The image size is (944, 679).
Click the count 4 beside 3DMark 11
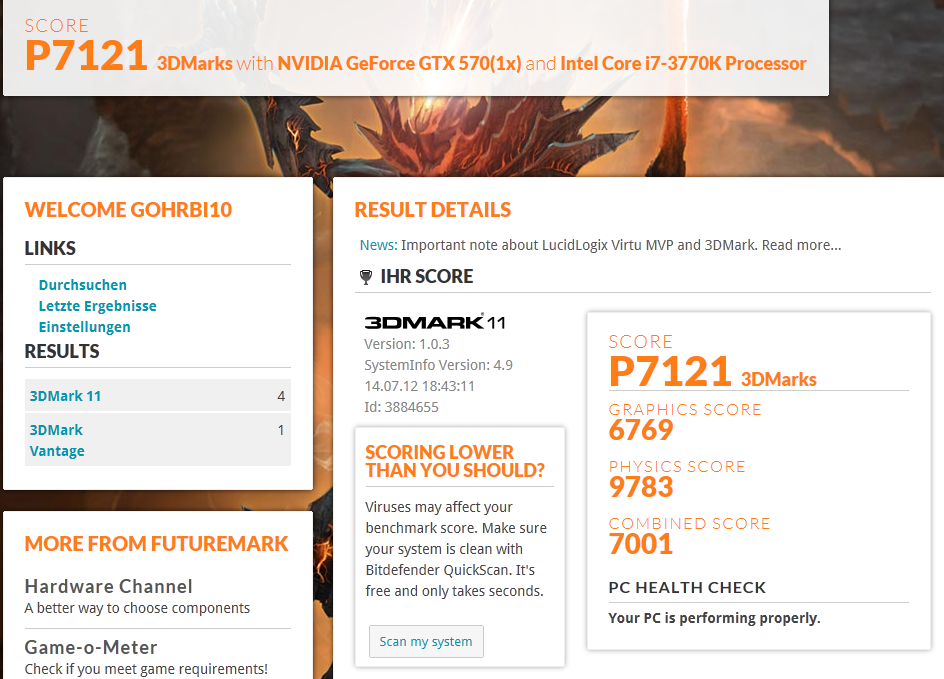(x=281, y=396)
